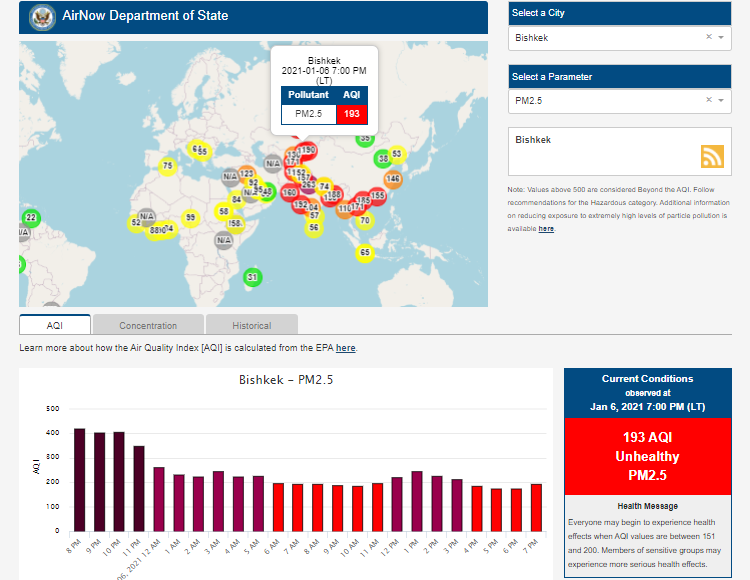Viewport: 750px width, 580px height.
Task: Follow the particle pollution 'here' link
Action: 546,229
